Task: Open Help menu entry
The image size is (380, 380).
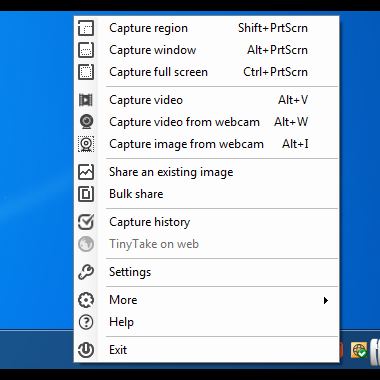Action: point(206,322)
